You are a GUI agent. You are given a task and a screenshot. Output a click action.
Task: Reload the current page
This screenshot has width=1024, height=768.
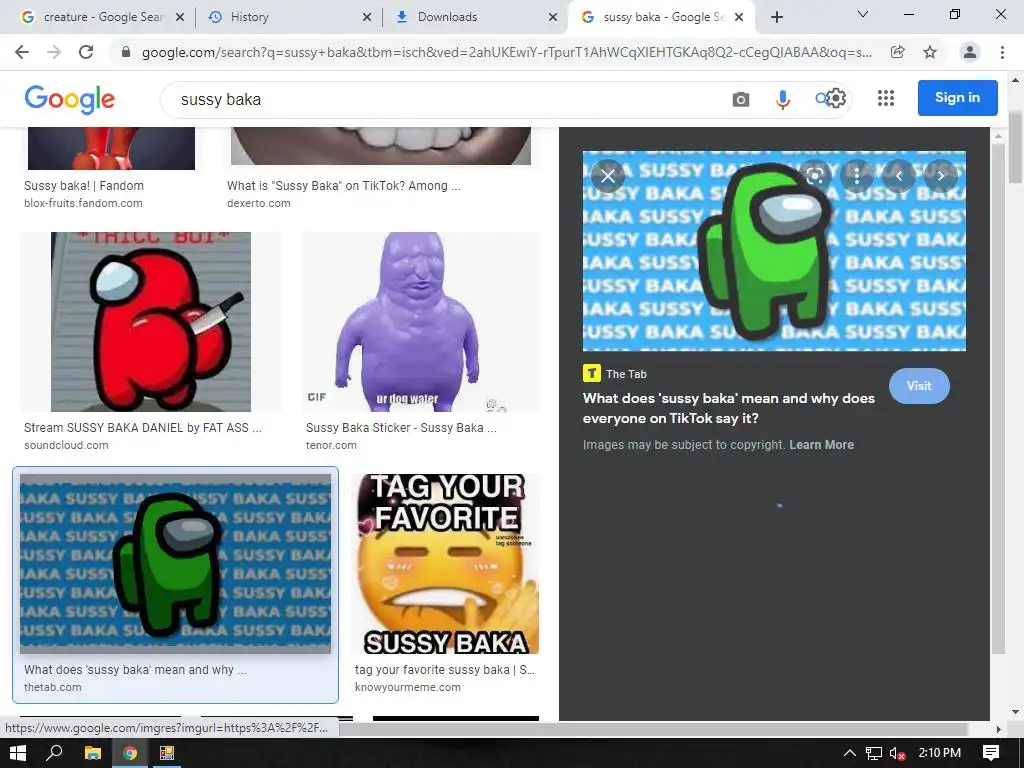[x=86, y=52]
